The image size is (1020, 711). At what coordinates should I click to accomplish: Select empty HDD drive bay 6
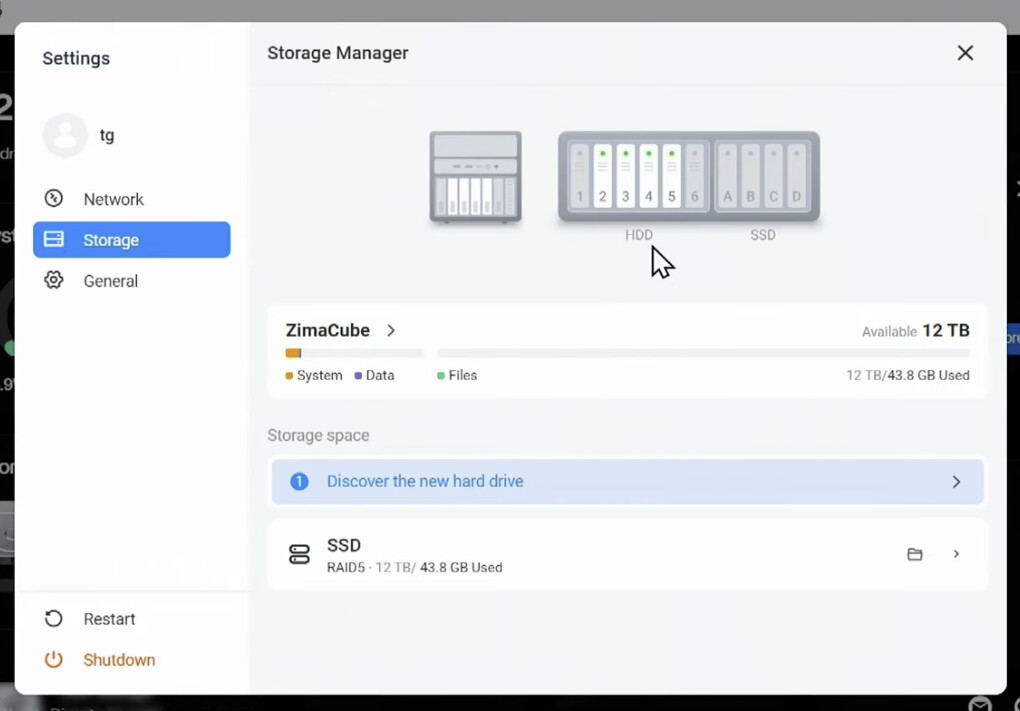(695, 176)
